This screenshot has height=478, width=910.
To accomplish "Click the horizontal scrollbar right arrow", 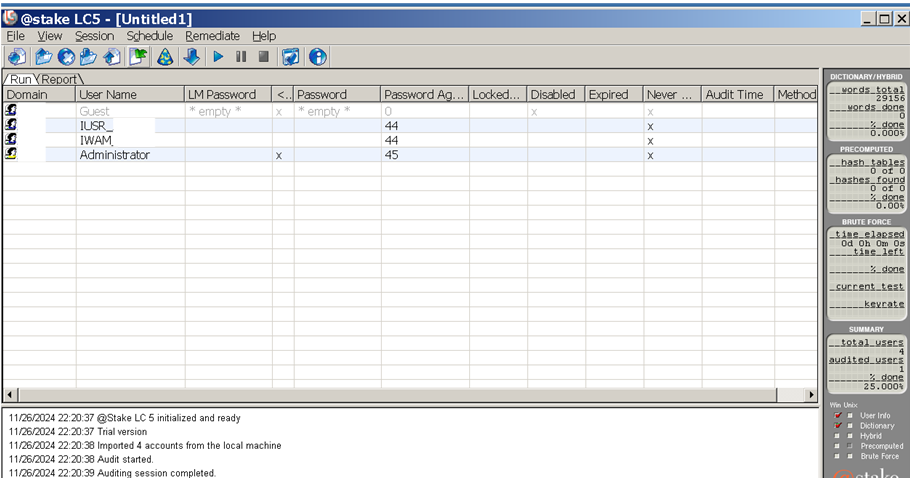I will [x=811, y=394].
